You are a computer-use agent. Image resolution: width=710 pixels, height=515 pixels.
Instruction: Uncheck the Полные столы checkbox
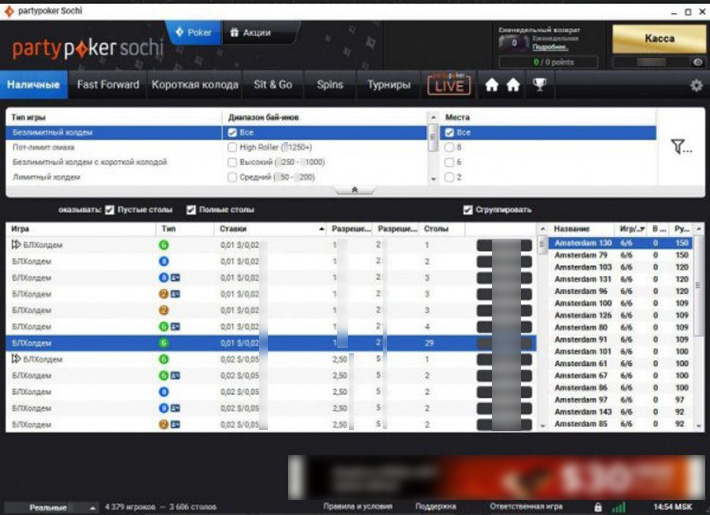pos(191,210)
